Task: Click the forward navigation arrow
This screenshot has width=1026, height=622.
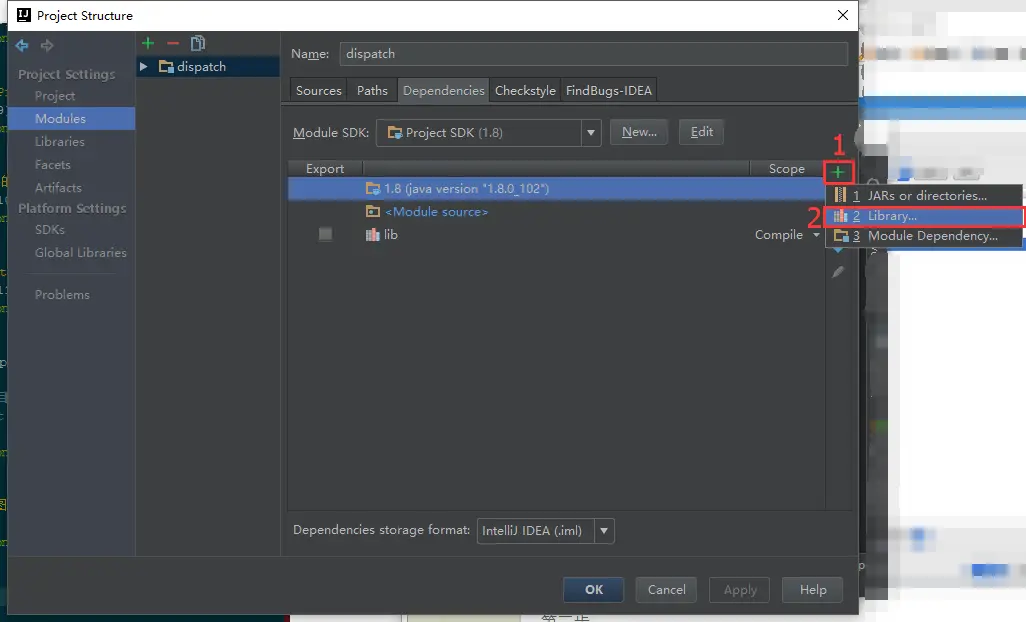Action: pyautogui.click(x=46, y=45)
